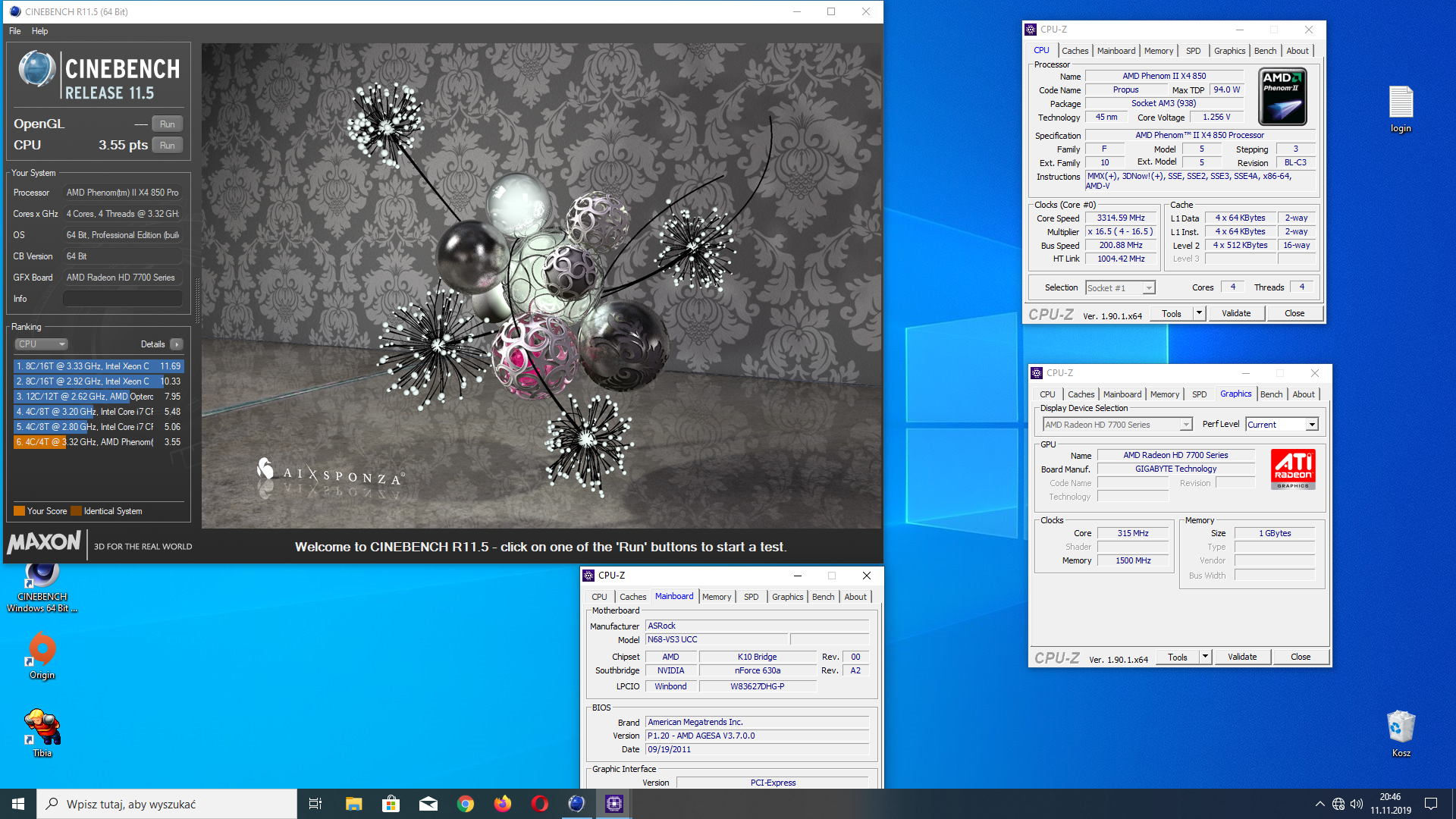Run the CPU benchmark
This screenshot has width=1456, height=819.
pos(168,146)
